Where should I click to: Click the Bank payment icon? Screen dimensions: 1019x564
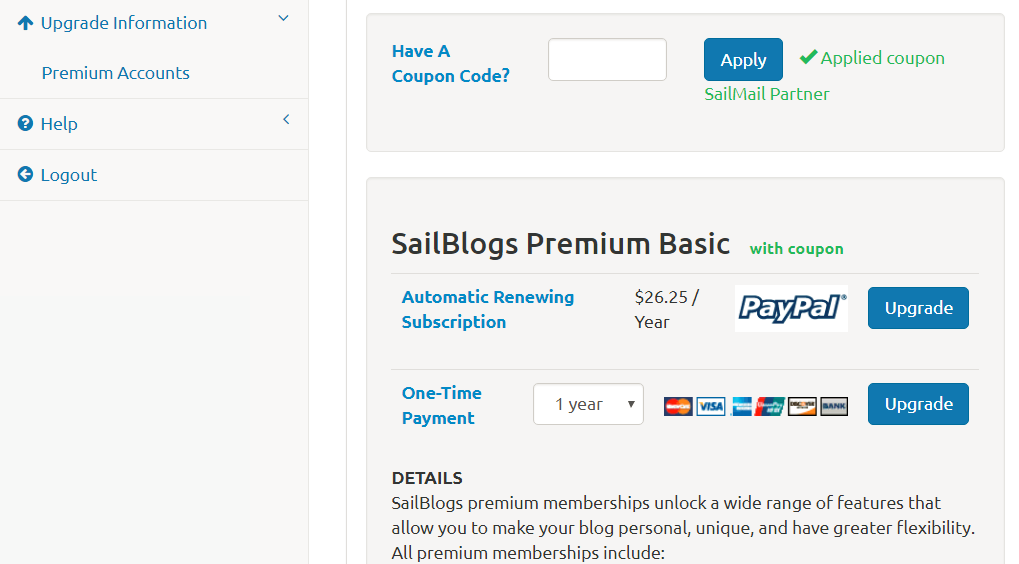click(834, 406)
